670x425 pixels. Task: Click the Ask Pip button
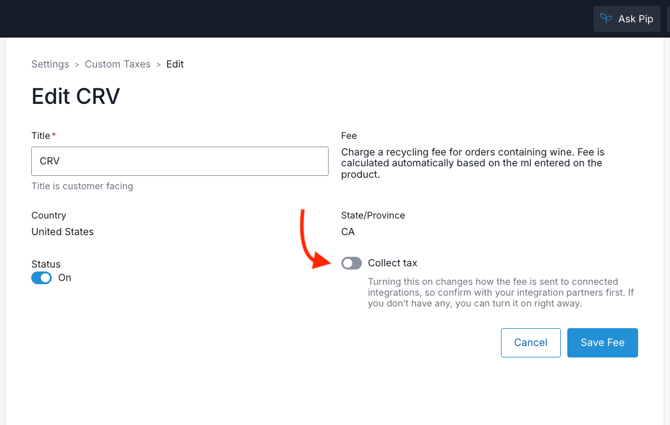626,19
